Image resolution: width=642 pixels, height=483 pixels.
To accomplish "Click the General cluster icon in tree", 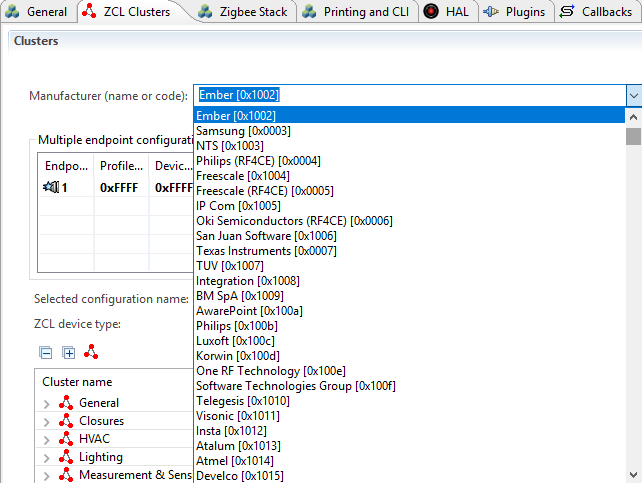I will point(66,402).
